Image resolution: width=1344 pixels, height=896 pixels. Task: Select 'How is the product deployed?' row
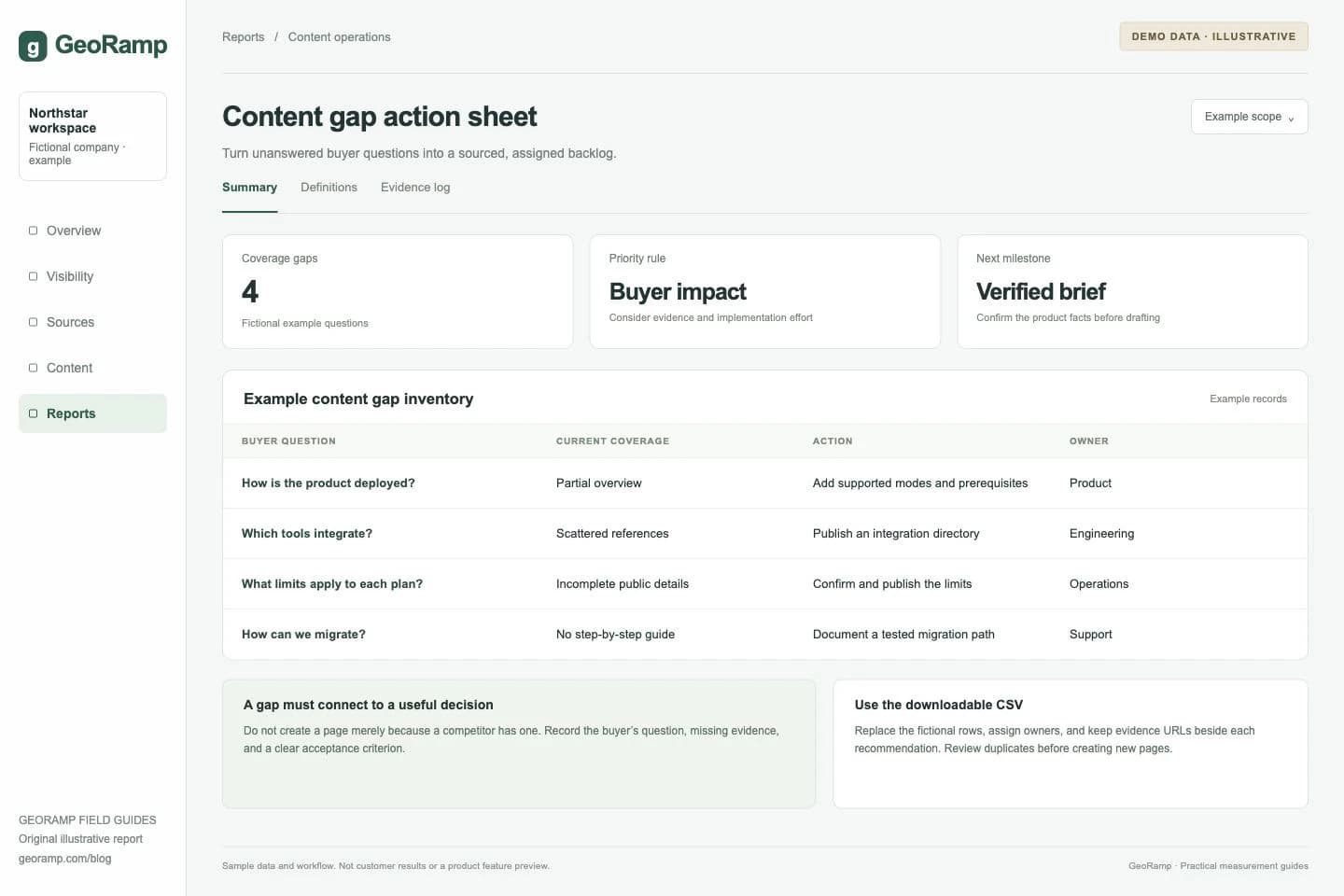click(x=764, y=483)
